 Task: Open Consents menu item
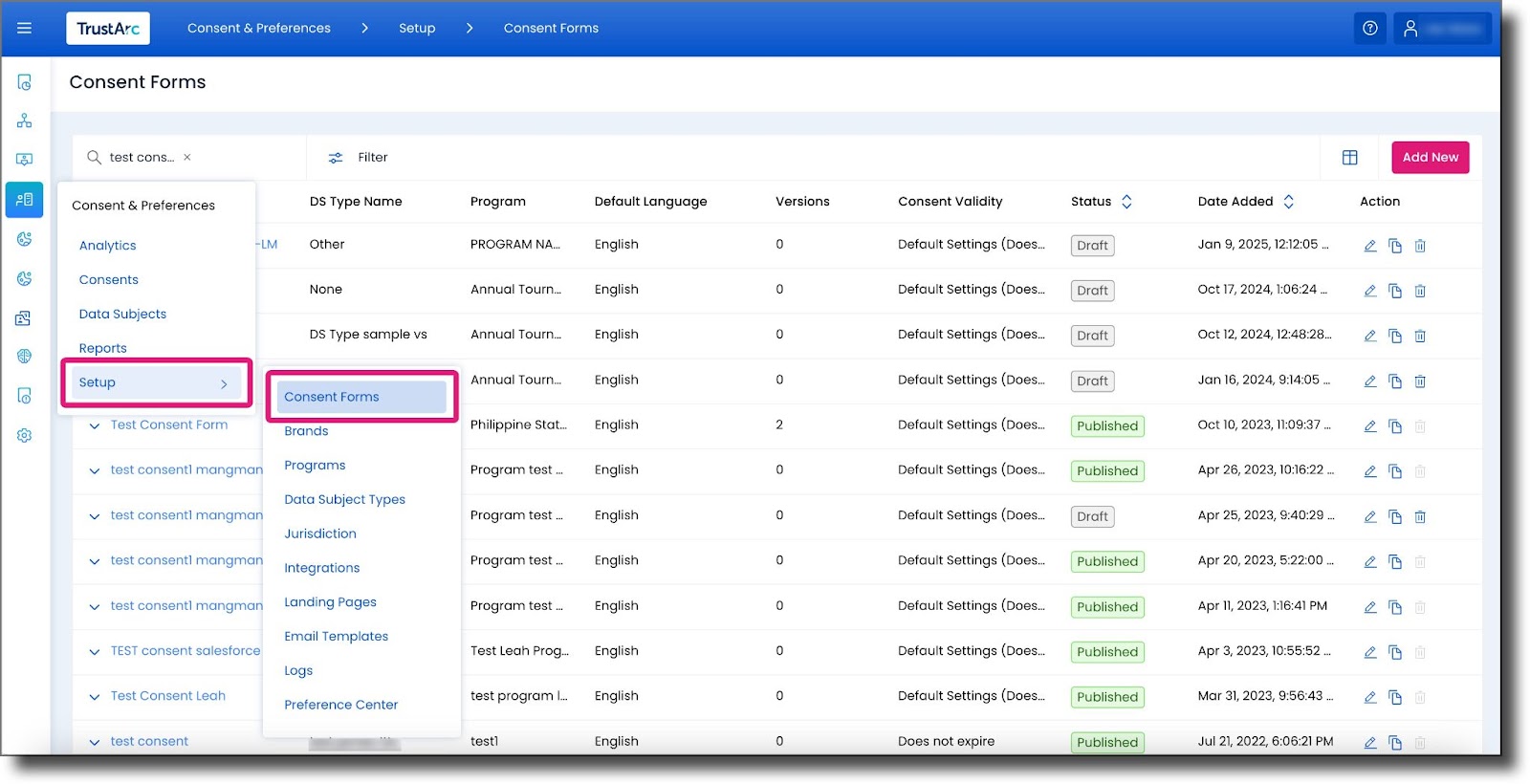[x=109, y=280]
